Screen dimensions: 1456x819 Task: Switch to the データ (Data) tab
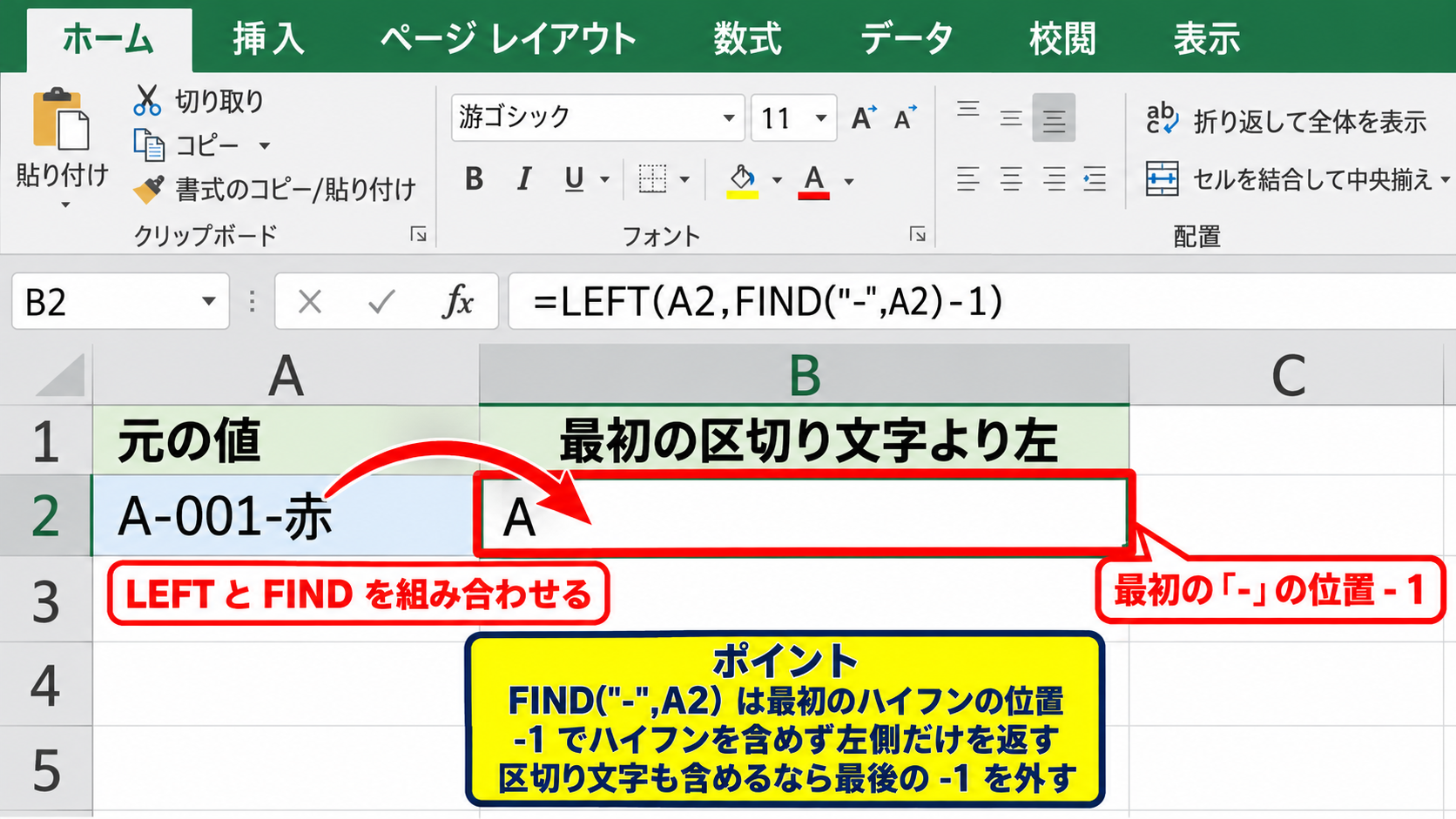(907, 39)
